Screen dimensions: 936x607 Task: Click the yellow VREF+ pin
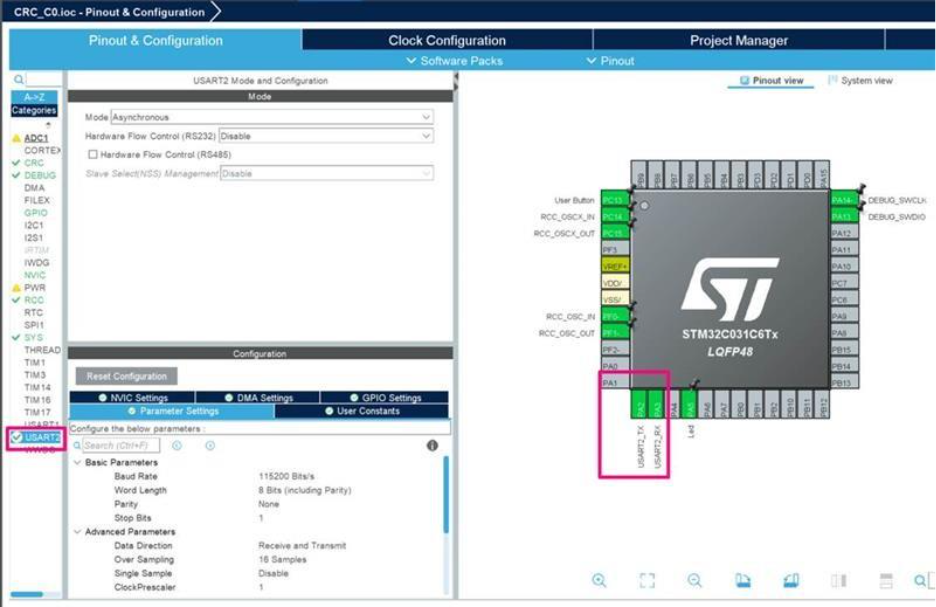615,266
